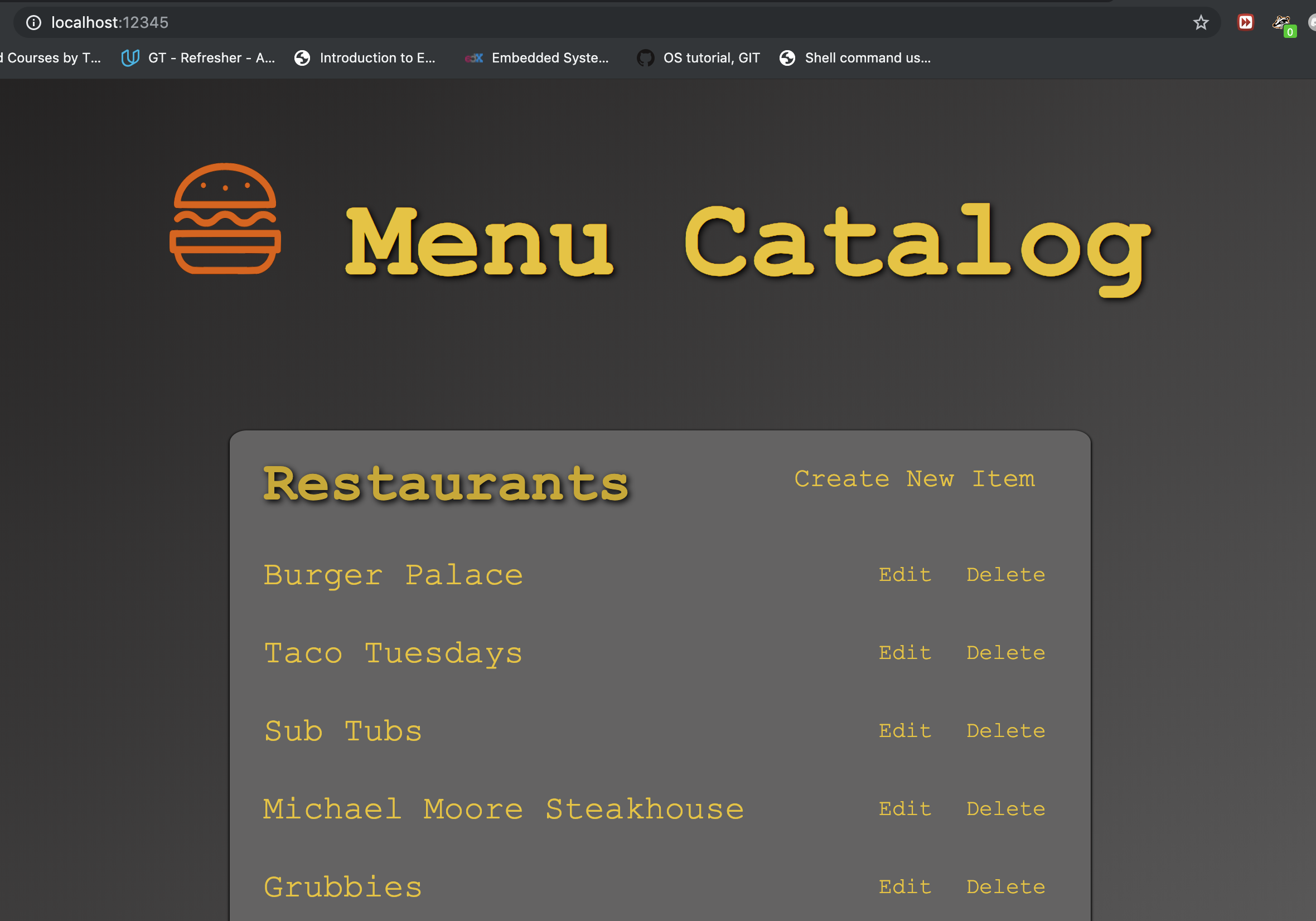
Task: Edit the Sub Tubs restaurant
Action: point(904,730)
